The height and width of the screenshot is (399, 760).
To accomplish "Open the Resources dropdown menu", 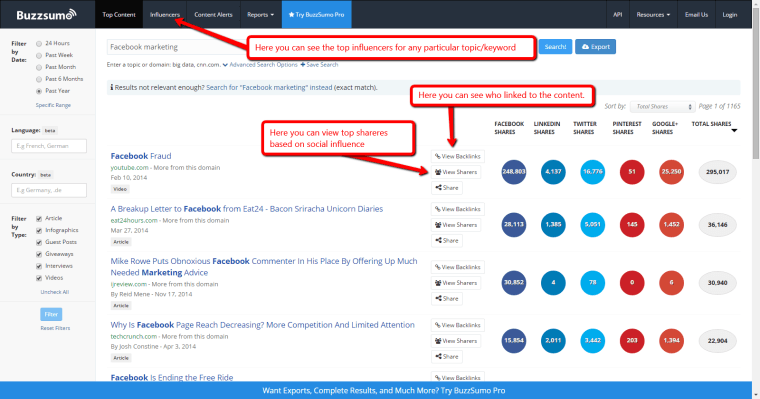I will click(x=653, y=15).
